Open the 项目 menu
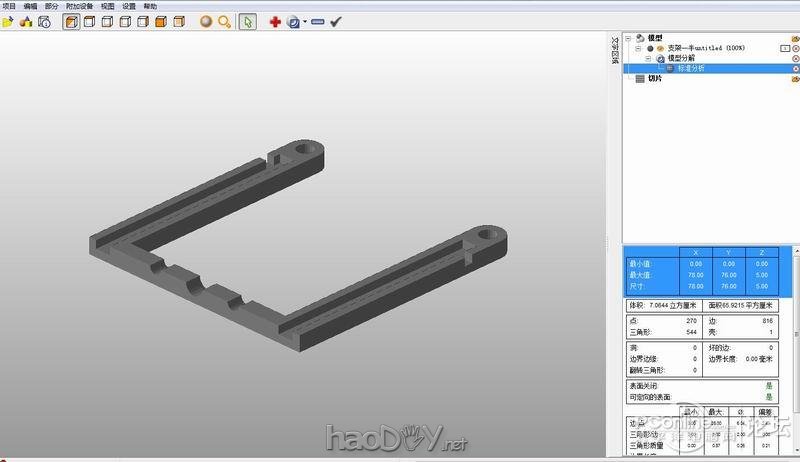This screenshot has width=800, height=462. (9, 6)
